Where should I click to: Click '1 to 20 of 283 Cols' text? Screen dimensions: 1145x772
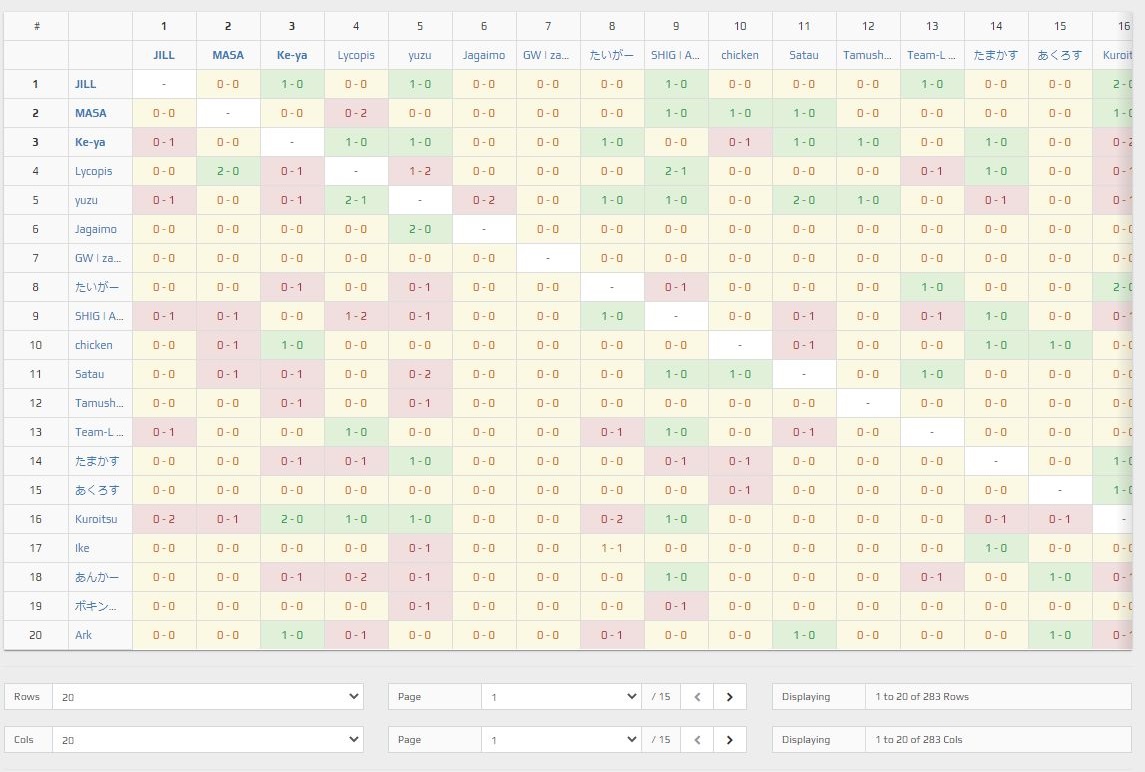(919, 740)
